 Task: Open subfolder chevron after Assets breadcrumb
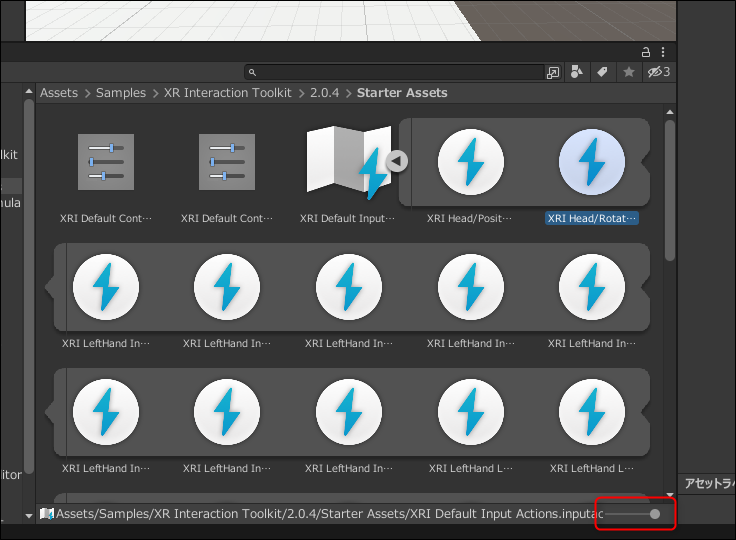[87, 93]
